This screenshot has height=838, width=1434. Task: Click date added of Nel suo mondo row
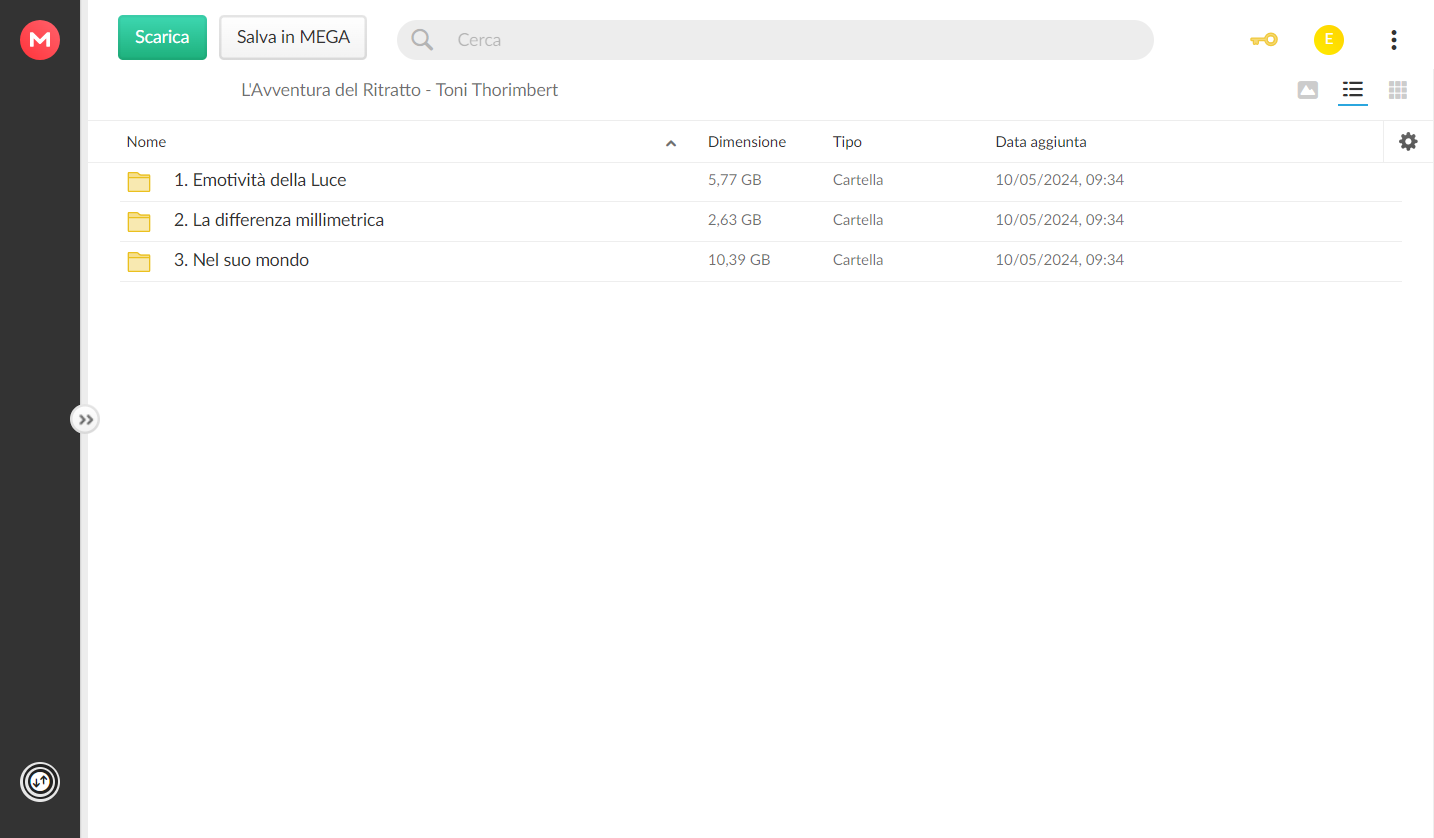click(1060, 260)
